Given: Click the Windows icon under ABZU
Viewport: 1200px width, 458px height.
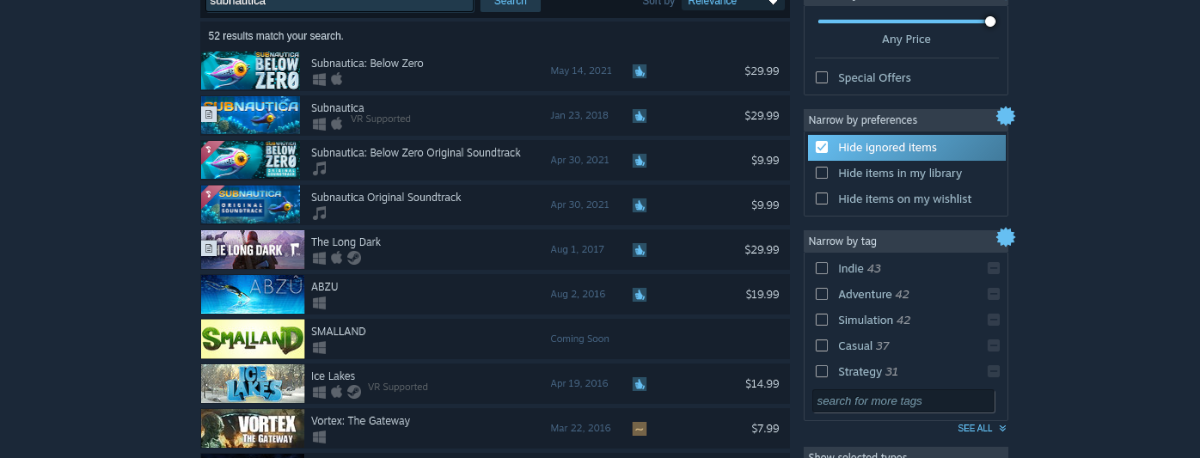Looking at the screenshot, I should pyautogui.click(x=319, y=303).
